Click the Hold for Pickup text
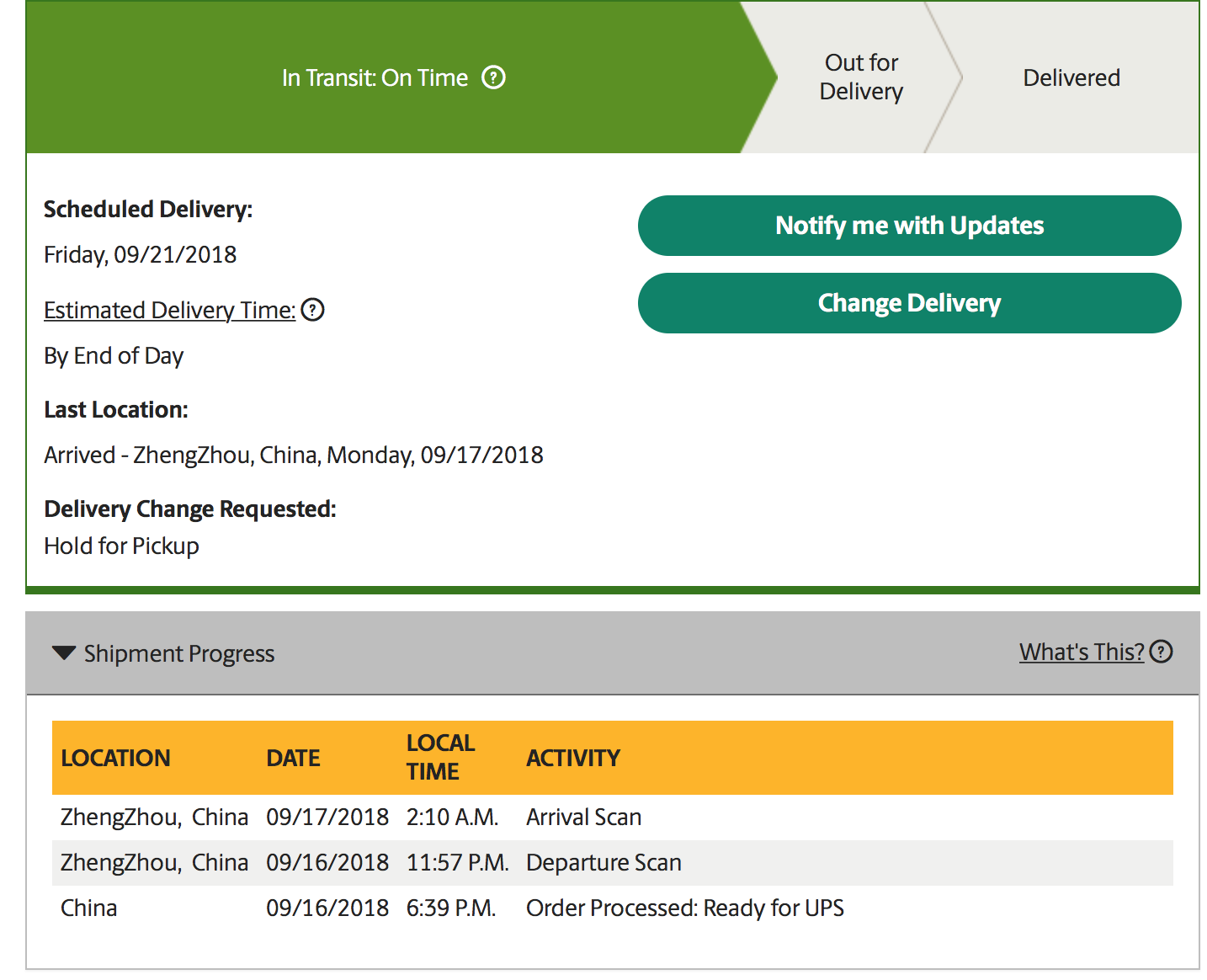 pyautogui.click(x=121, y=546)
